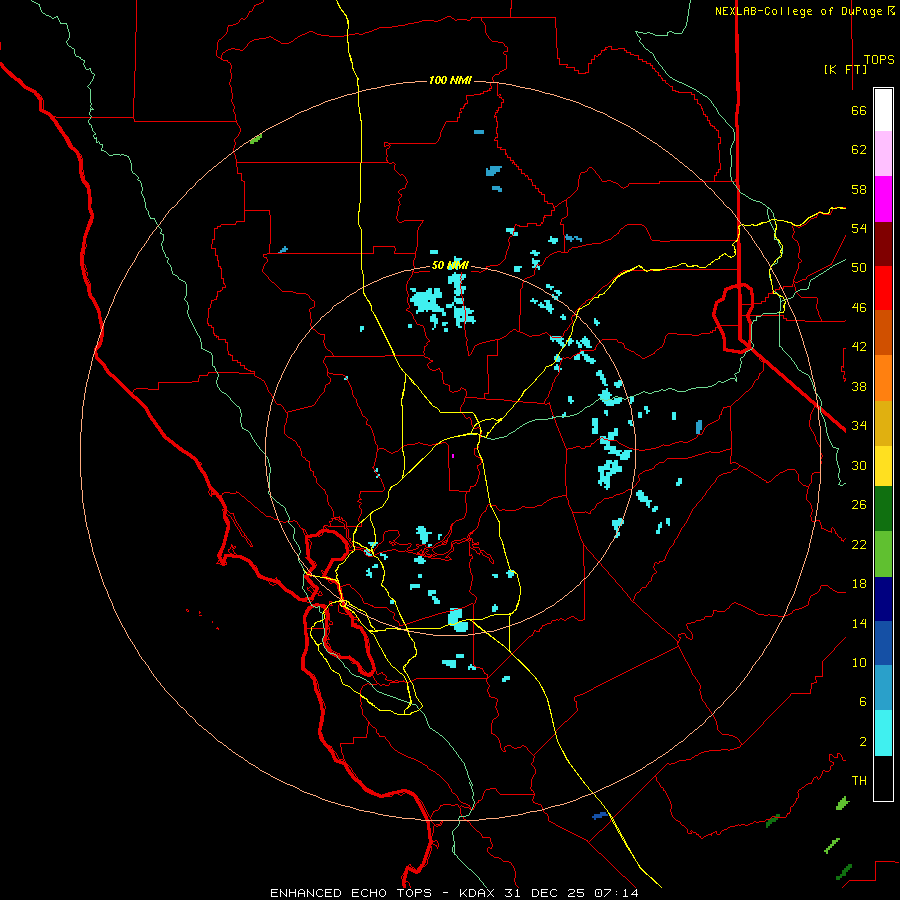The image size is (900, 900).
Task: Click the '100 NMI' range ring label
Action: (x=451, y=80)
